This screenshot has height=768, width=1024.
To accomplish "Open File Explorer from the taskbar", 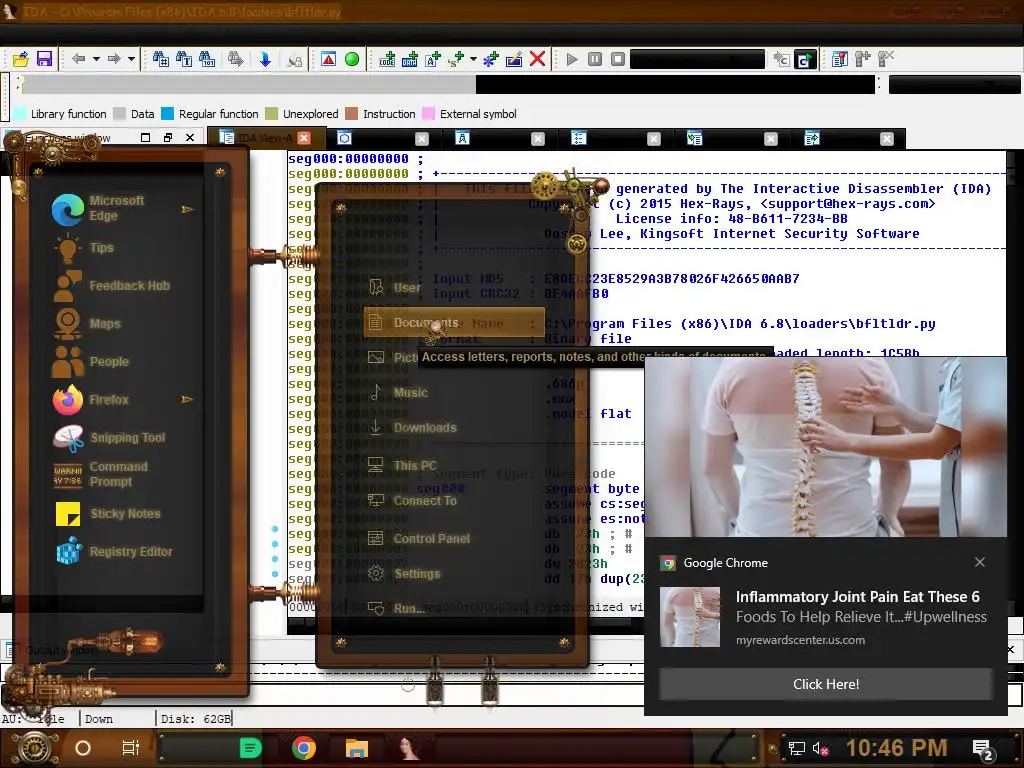I will pos(357,748).
